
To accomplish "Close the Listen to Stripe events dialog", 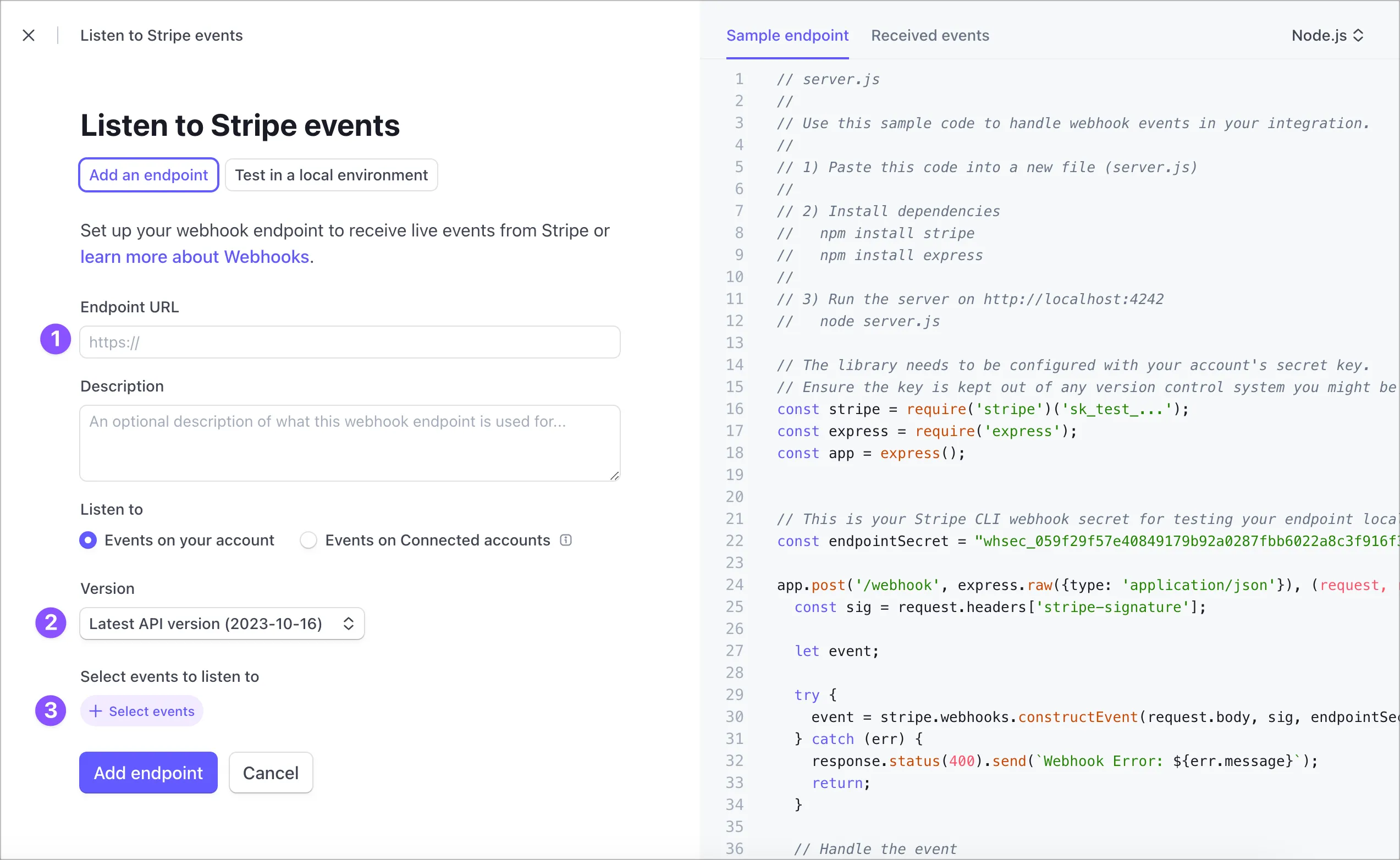I will pos(29,35).
